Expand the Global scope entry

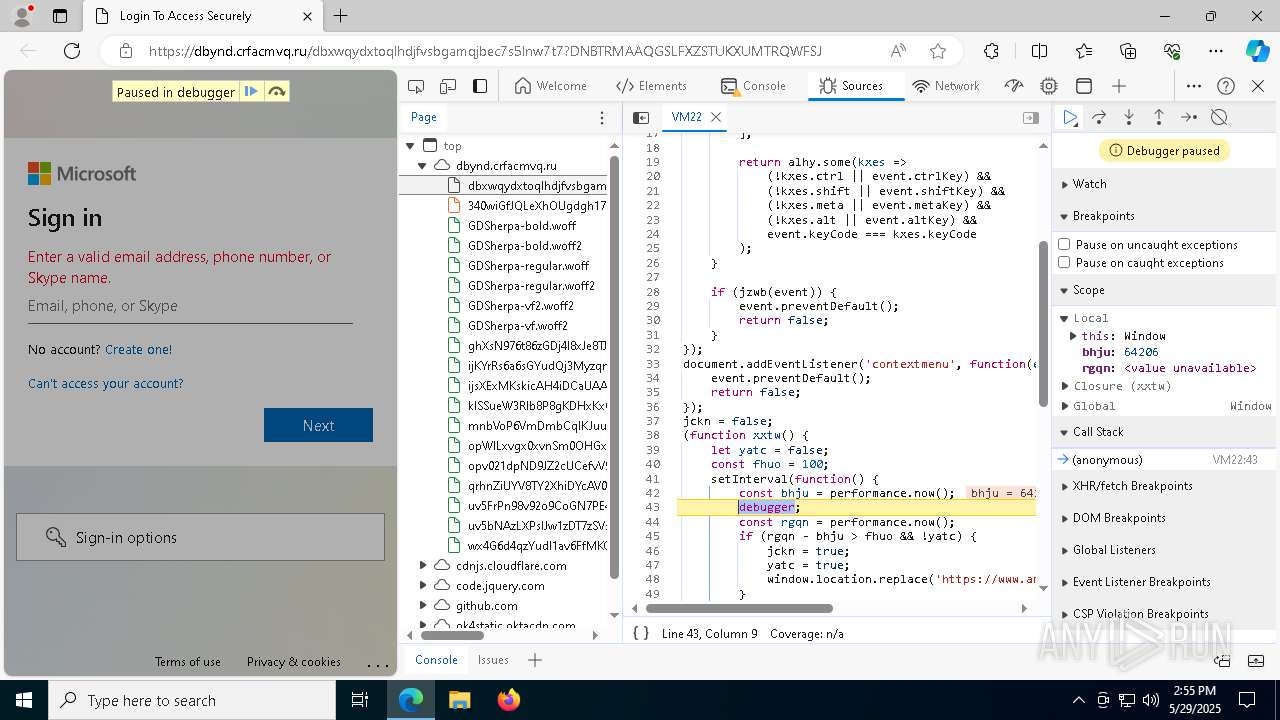click(1065, 406)
